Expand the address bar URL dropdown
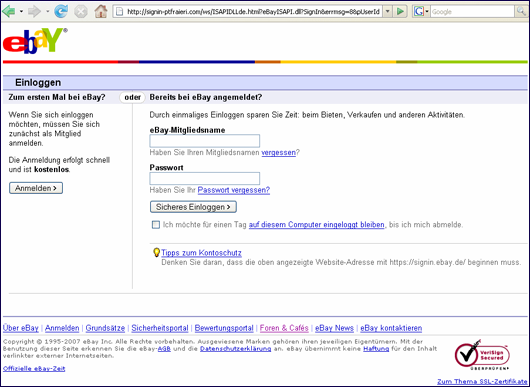 (388, 11)
